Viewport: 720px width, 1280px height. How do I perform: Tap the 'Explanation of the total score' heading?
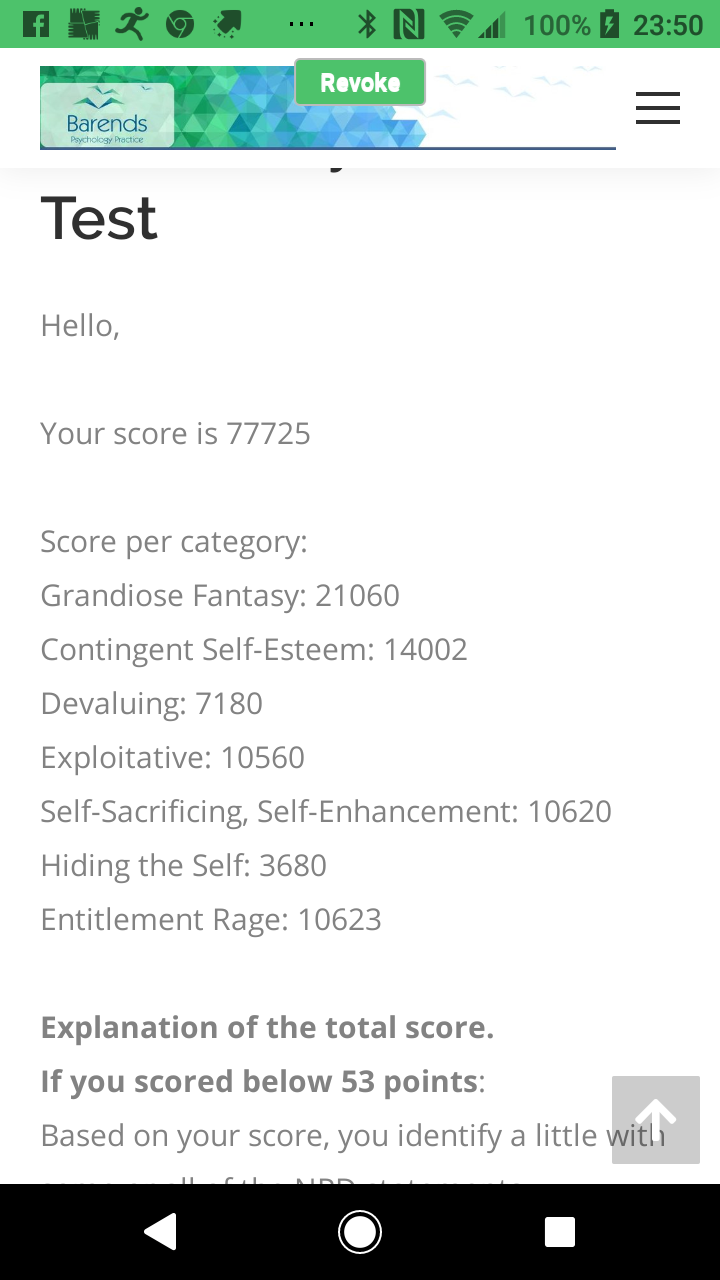tap(267, 1027)
